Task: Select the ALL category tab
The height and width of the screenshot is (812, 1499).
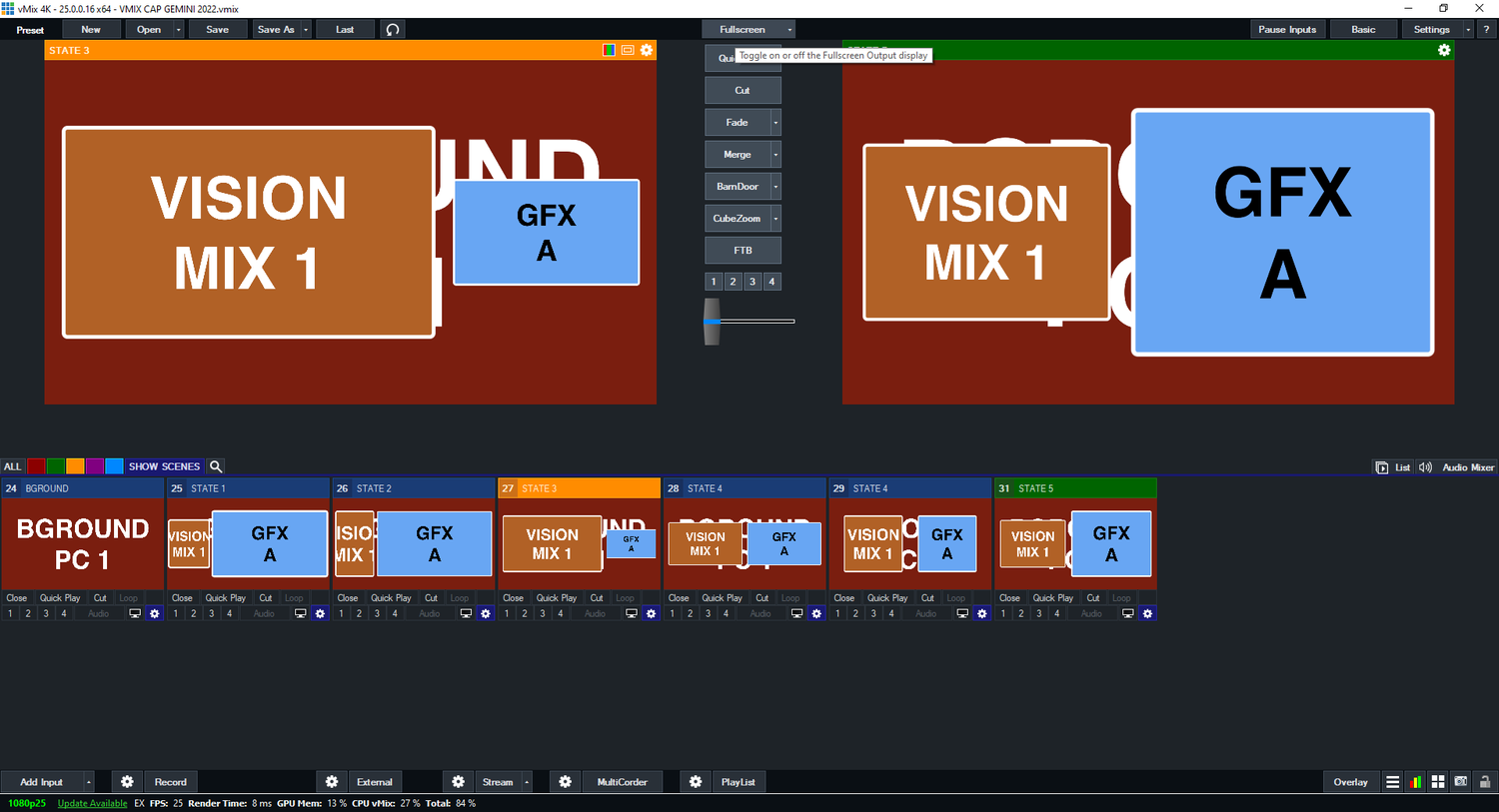Action: (x=12, y=466)
